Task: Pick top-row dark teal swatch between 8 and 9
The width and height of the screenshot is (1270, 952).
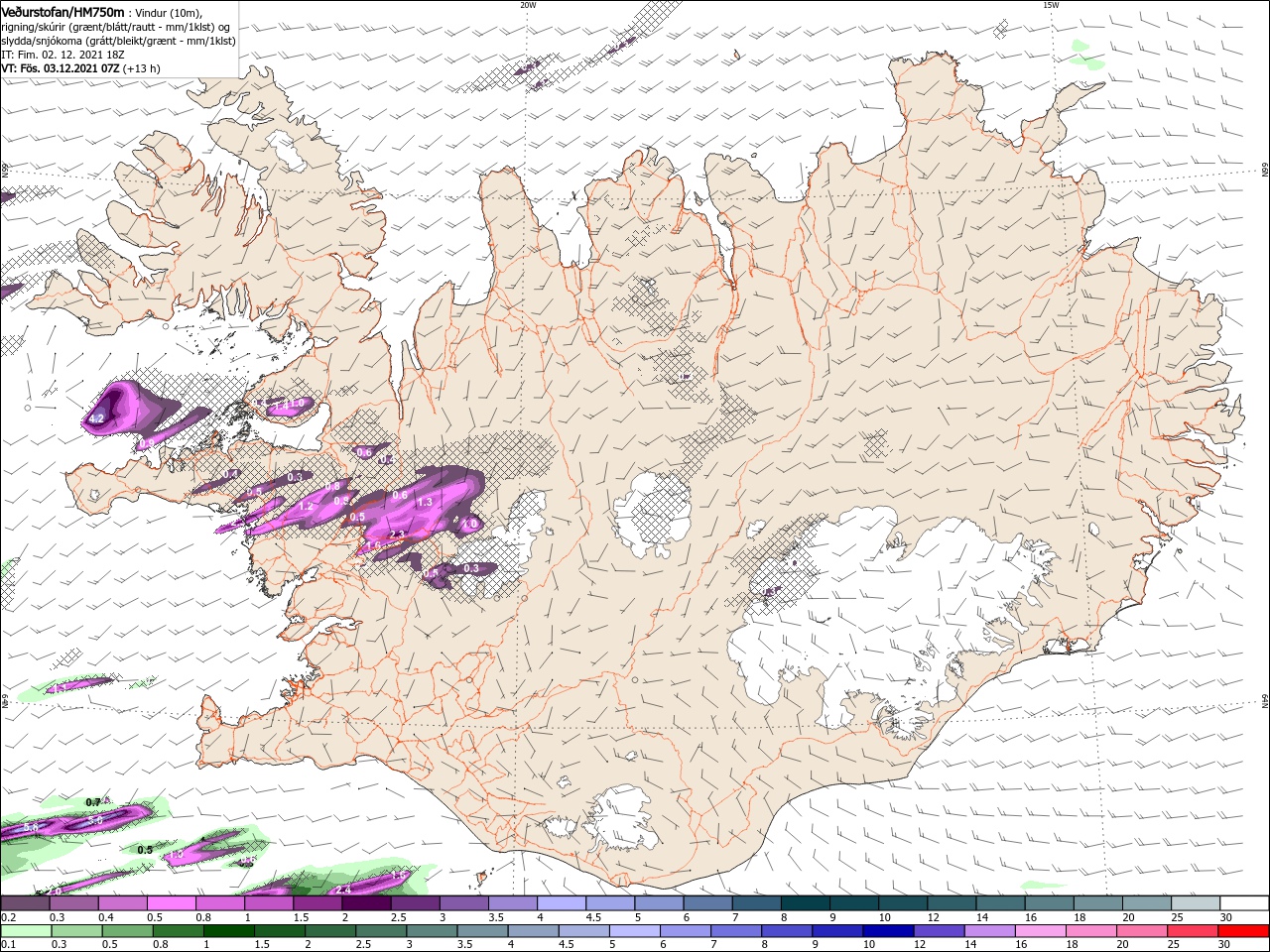Action: [x=807, y=903]
